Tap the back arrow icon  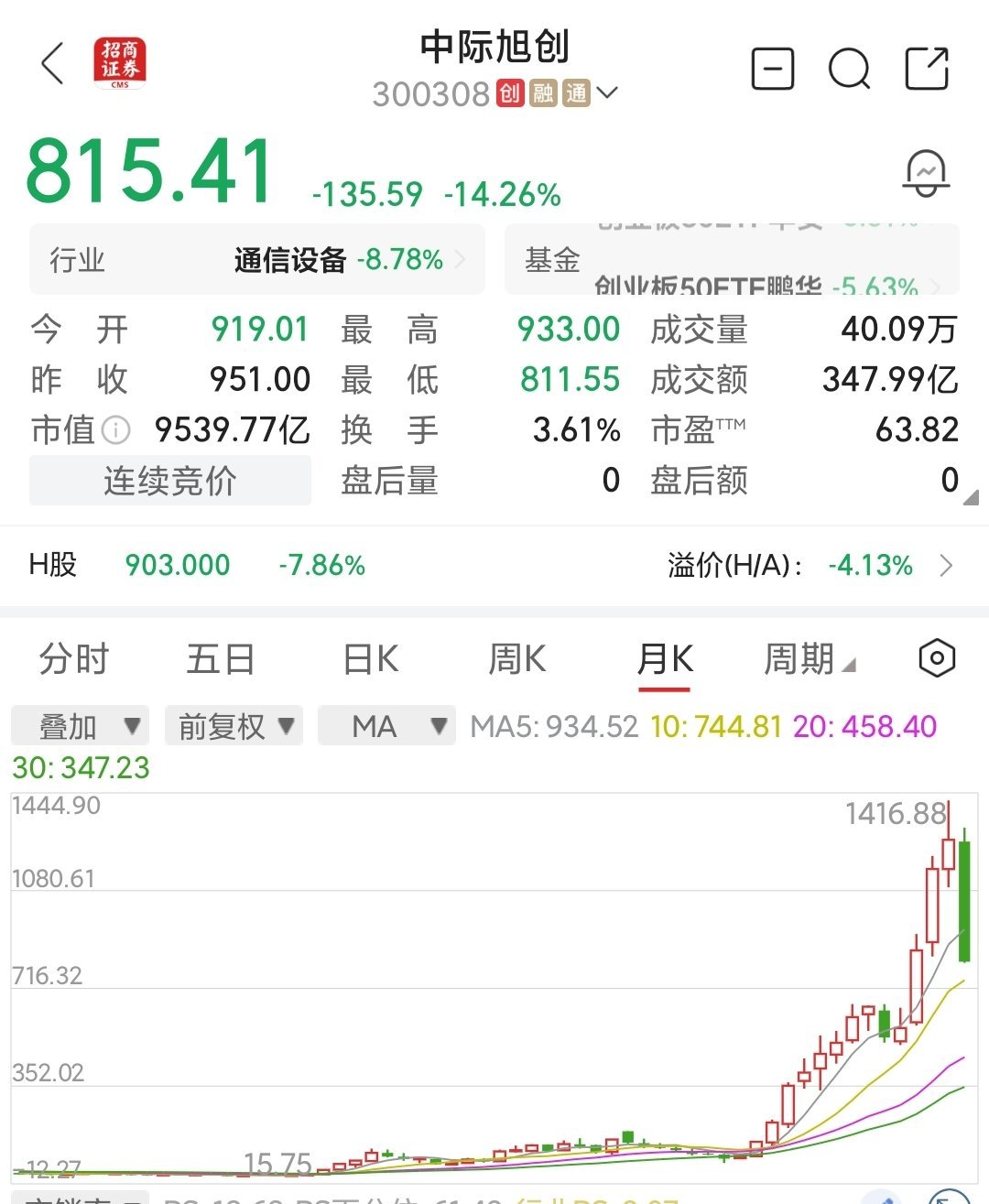tap(53, 64)
